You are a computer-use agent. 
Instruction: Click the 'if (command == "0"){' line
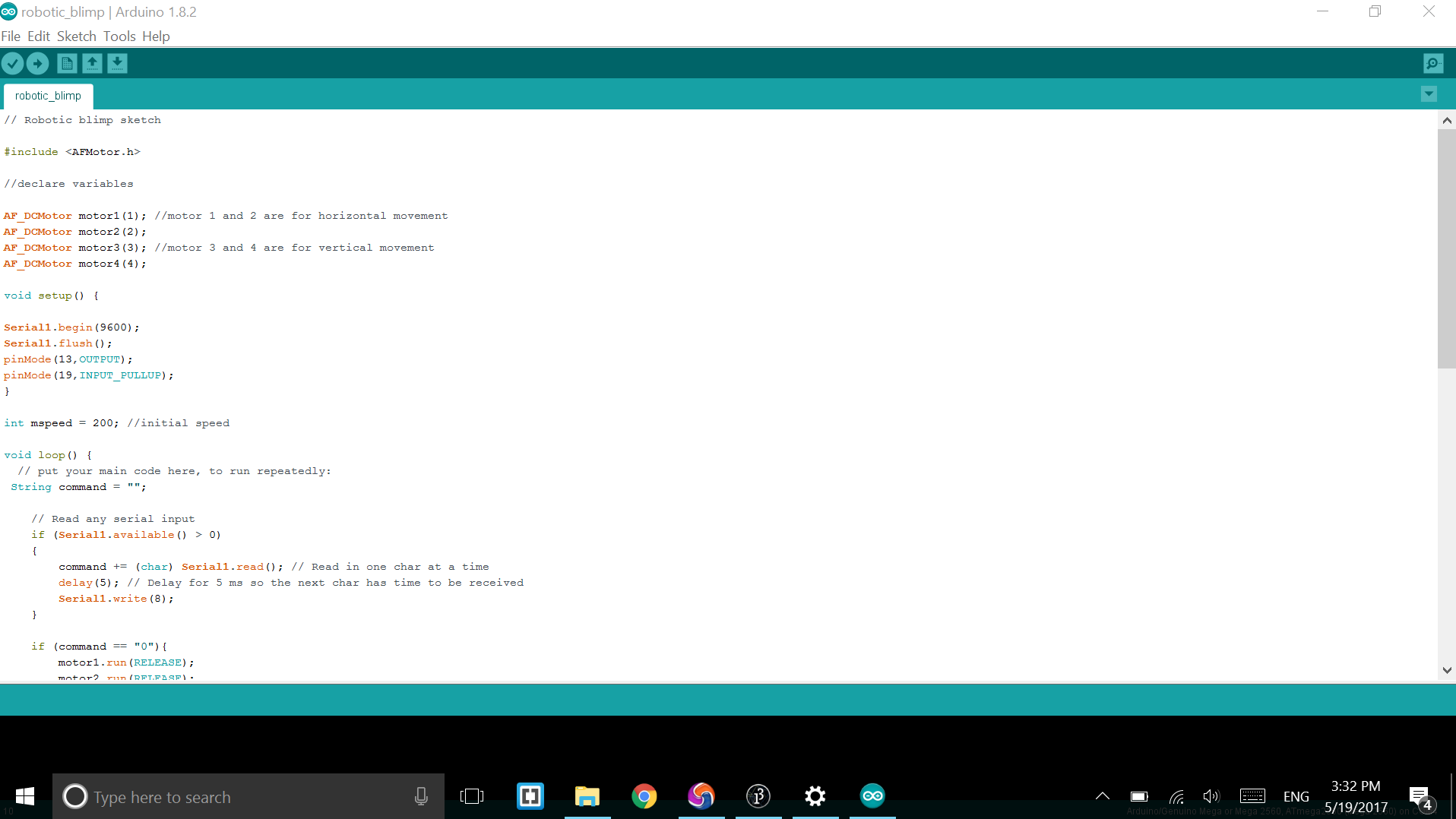click(x=99, y=647)
